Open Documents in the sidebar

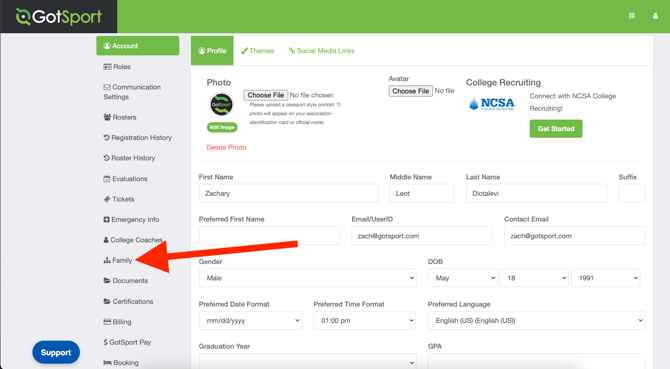pos(126,281)
